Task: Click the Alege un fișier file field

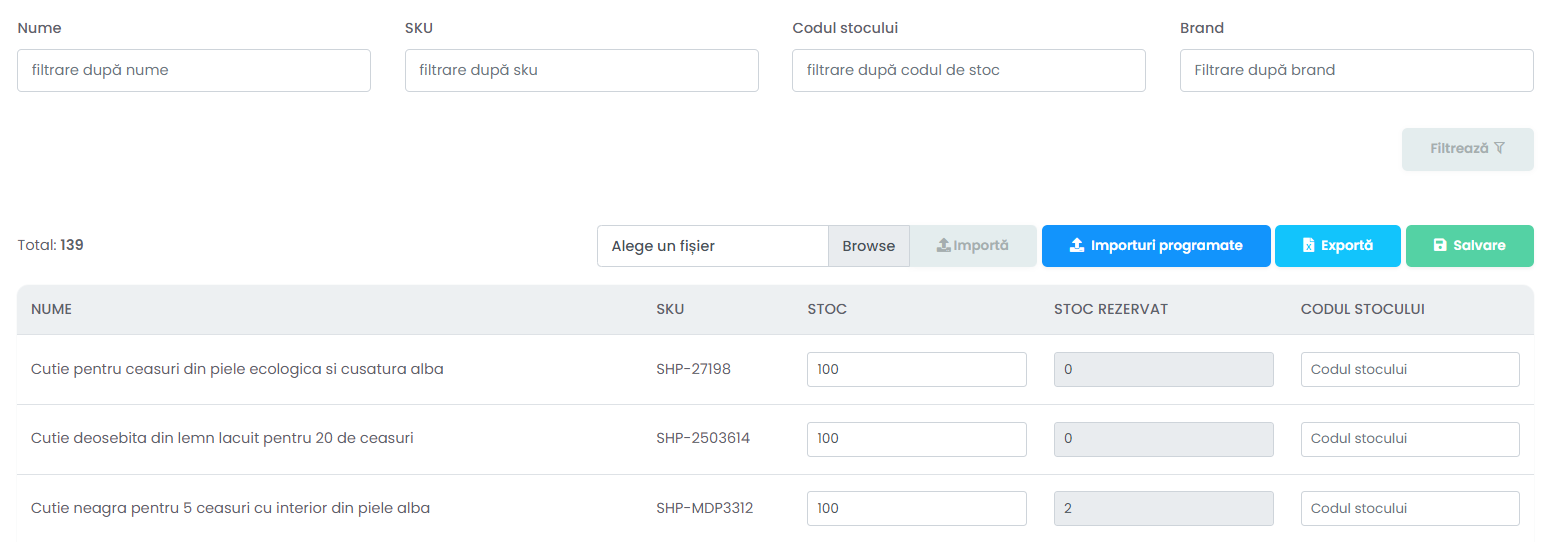Action: [x=713, y=246]
